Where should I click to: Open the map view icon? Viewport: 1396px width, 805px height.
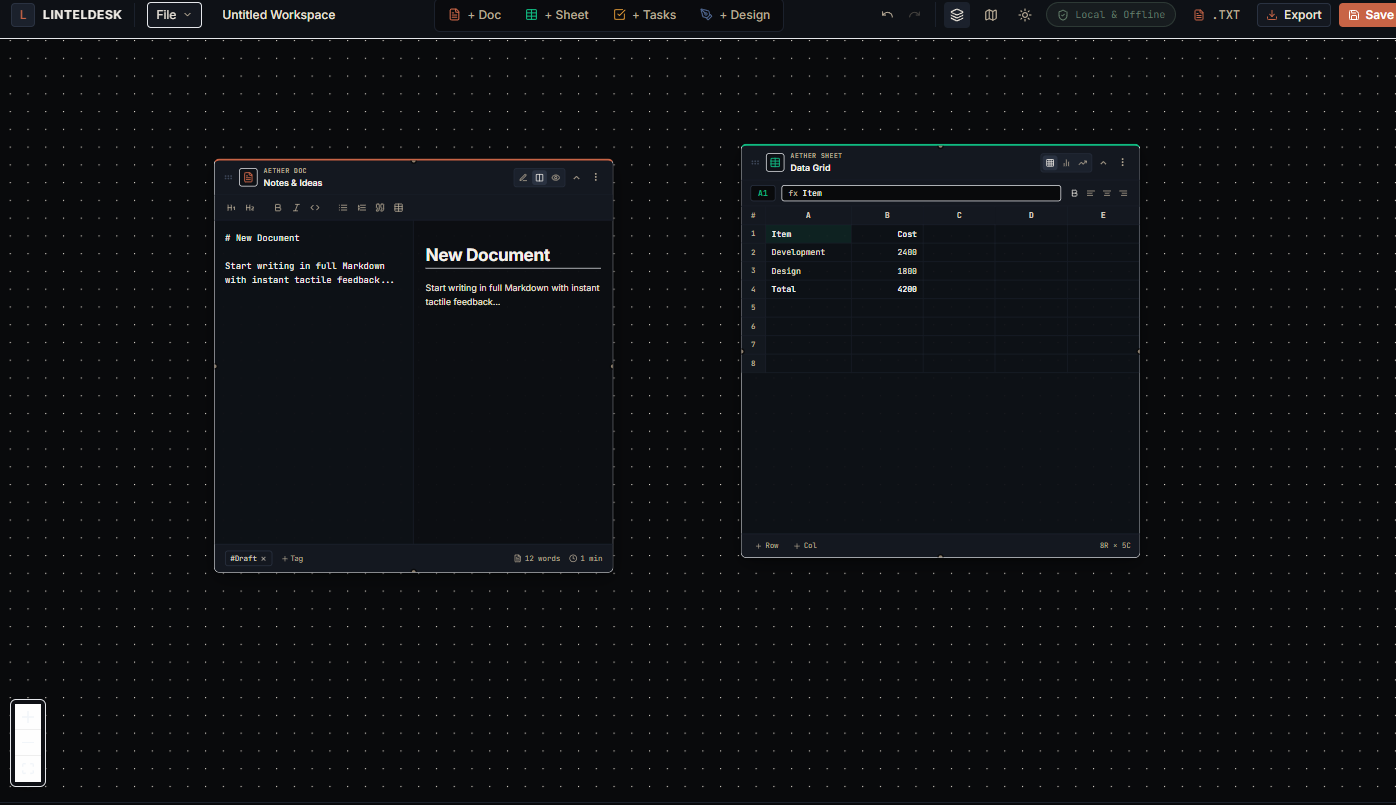tap(991, 15)
